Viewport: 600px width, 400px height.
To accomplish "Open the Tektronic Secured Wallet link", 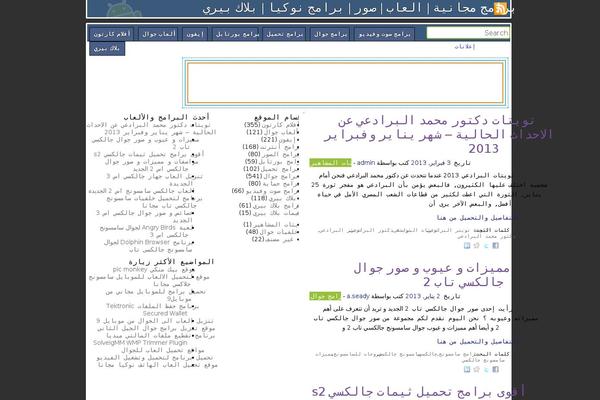I will (x=152, y=310).
